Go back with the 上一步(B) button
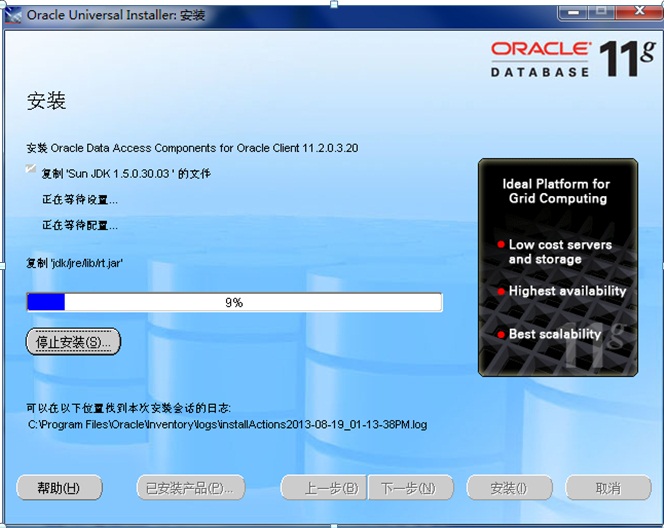 pos(324,488)
